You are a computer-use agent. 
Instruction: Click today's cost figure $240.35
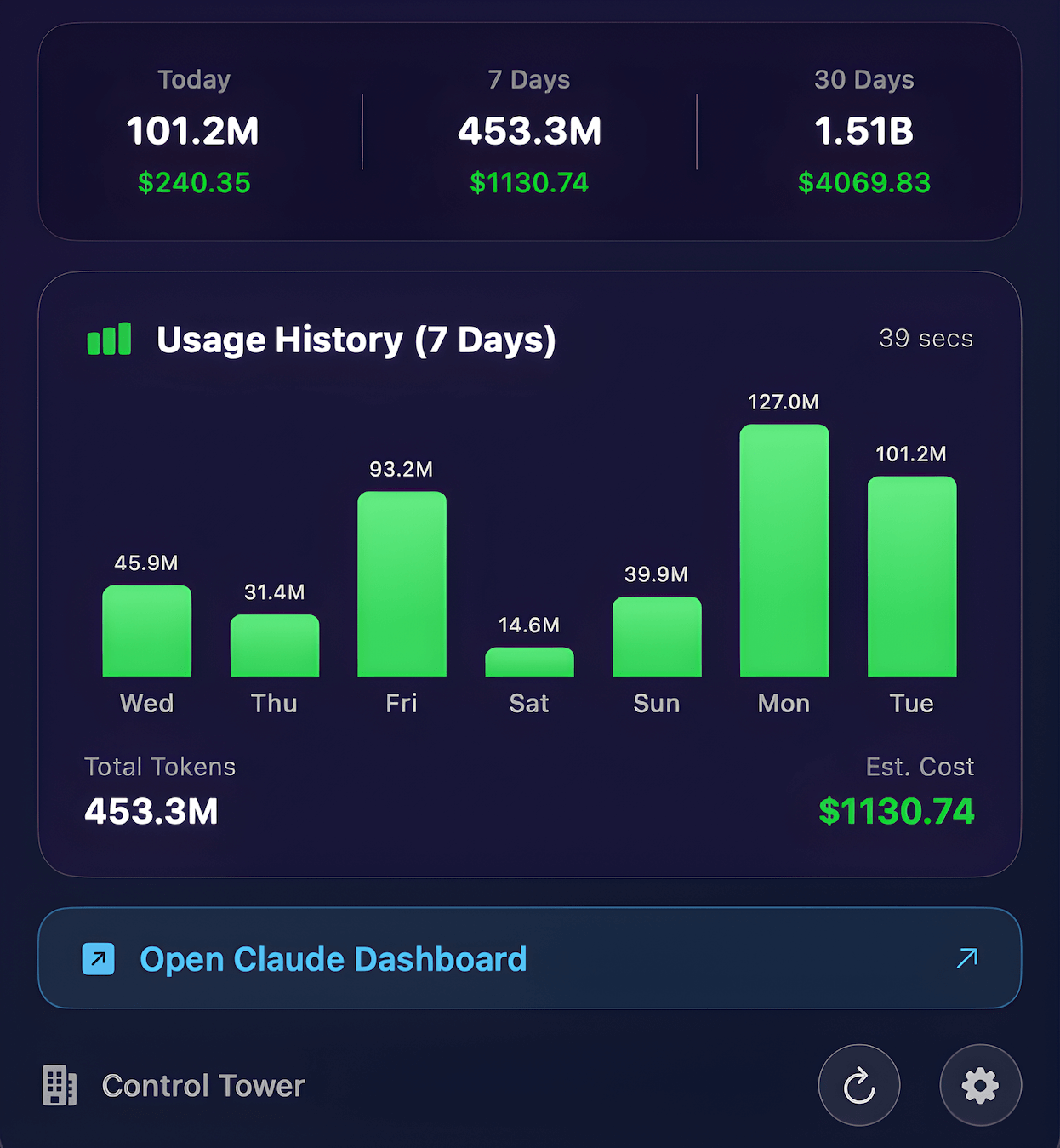[x=194, y=182]
